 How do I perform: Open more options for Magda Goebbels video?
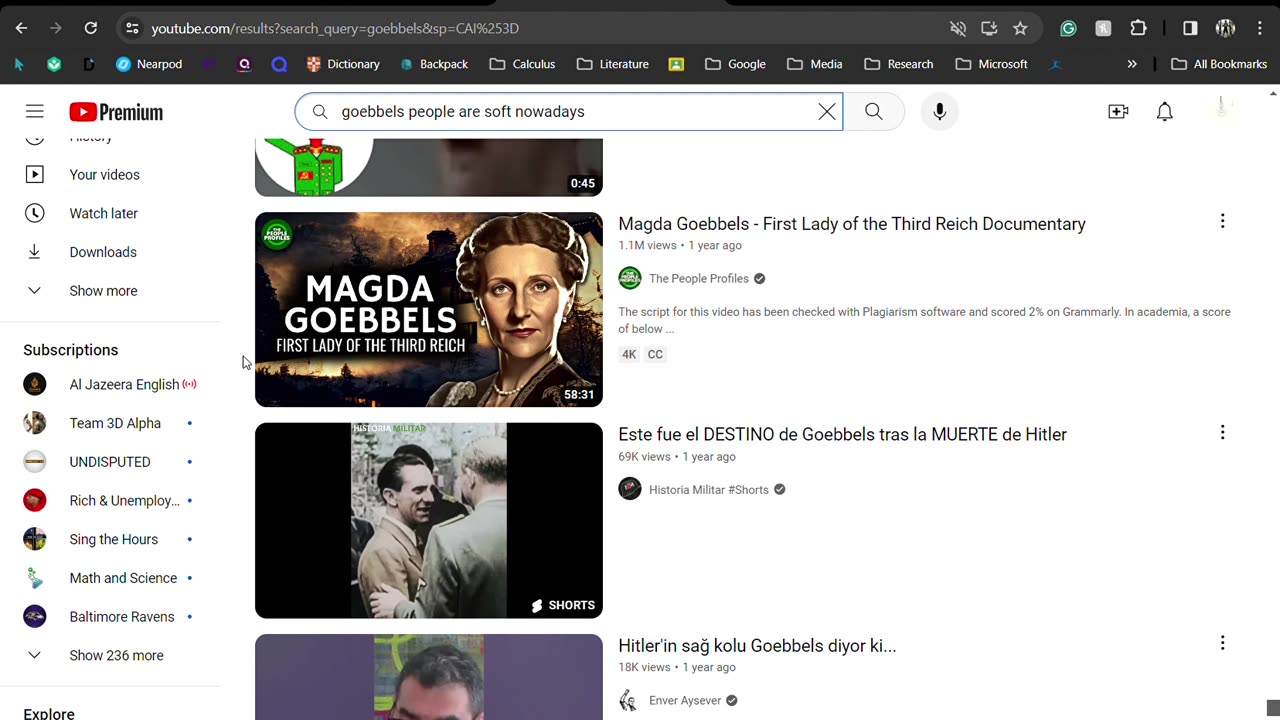click(1222, 222)
